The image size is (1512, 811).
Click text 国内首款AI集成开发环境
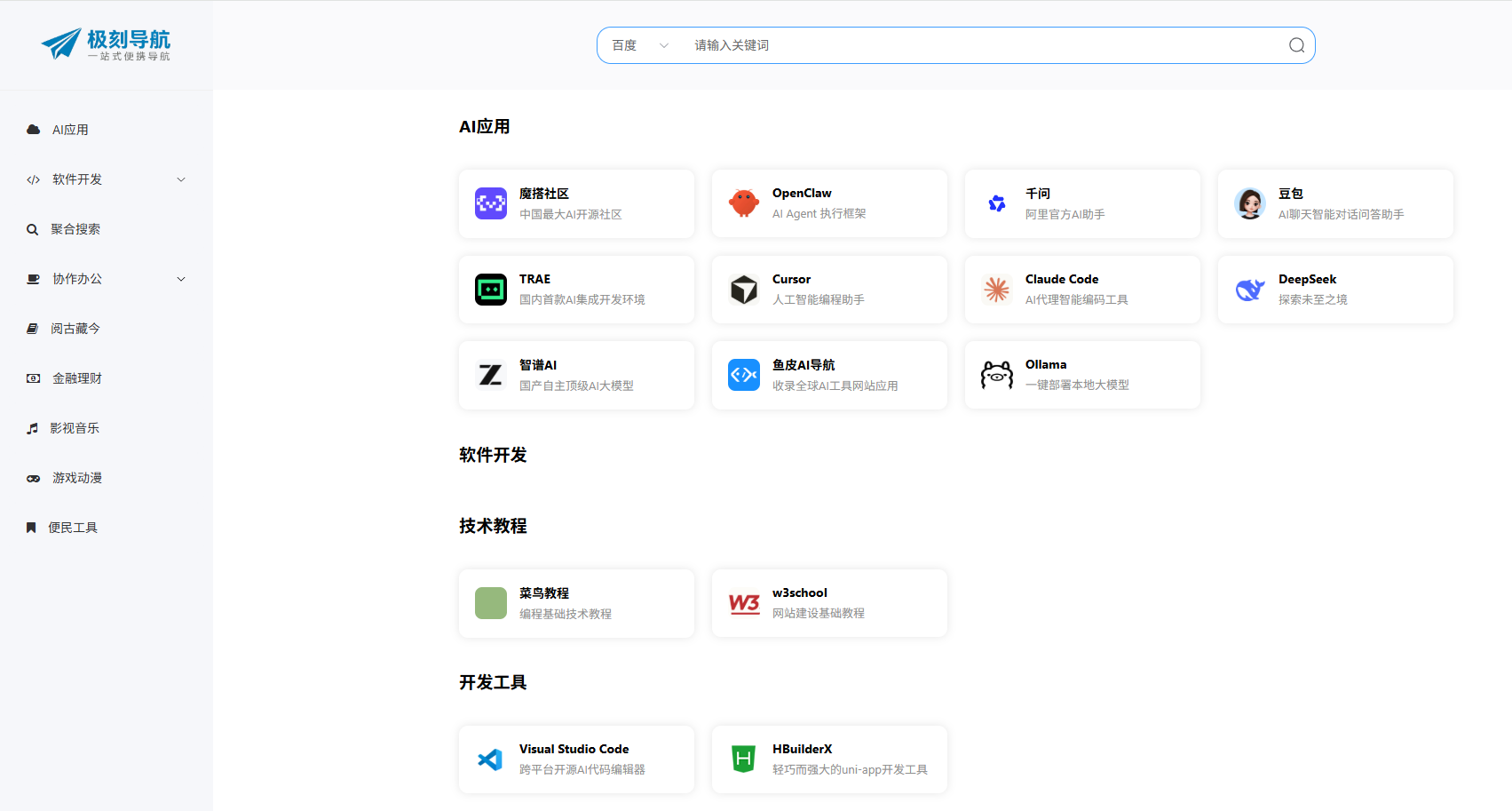[x=582, y=299]
